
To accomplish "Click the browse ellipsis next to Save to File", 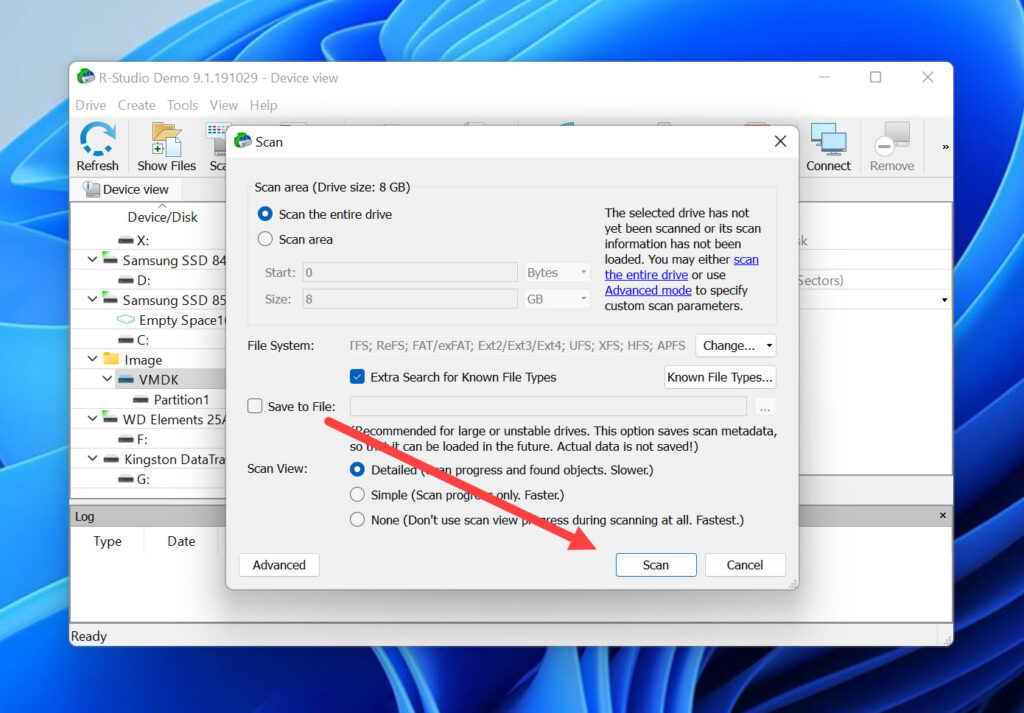I will coord(764,406).
